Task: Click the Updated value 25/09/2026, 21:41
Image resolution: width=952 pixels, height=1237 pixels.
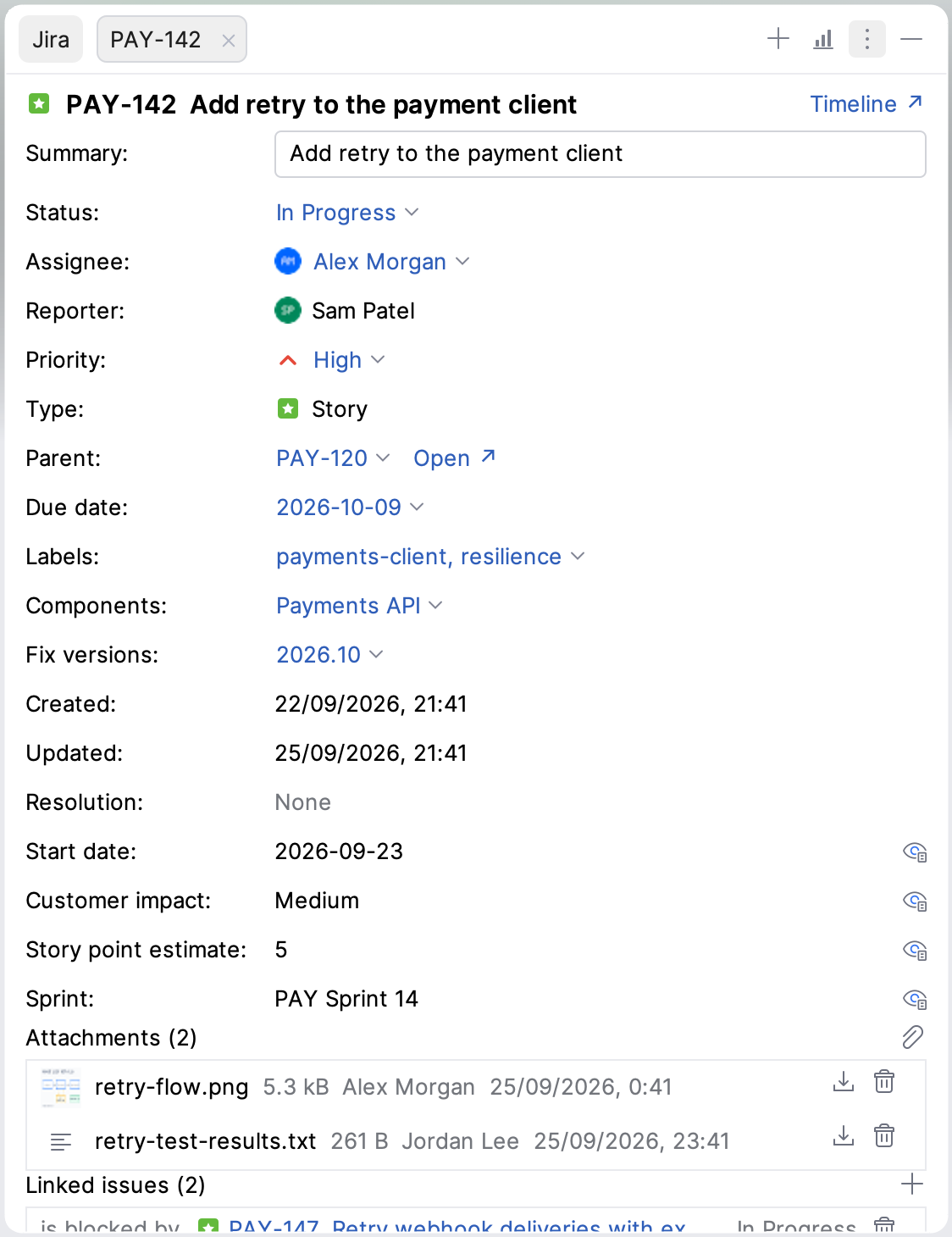Action: point(371,753)
